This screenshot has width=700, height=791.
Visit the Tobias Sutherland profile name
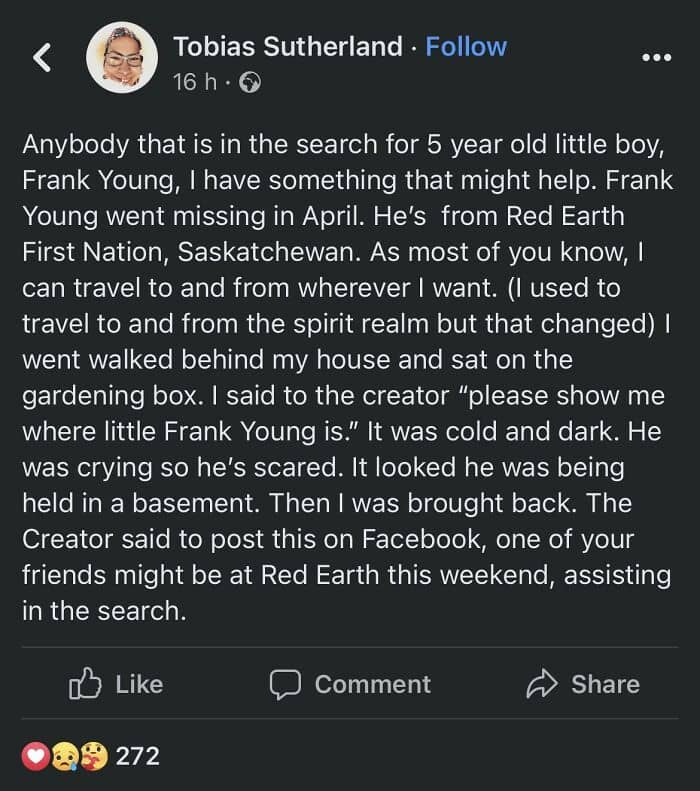(x=289, y=46)
